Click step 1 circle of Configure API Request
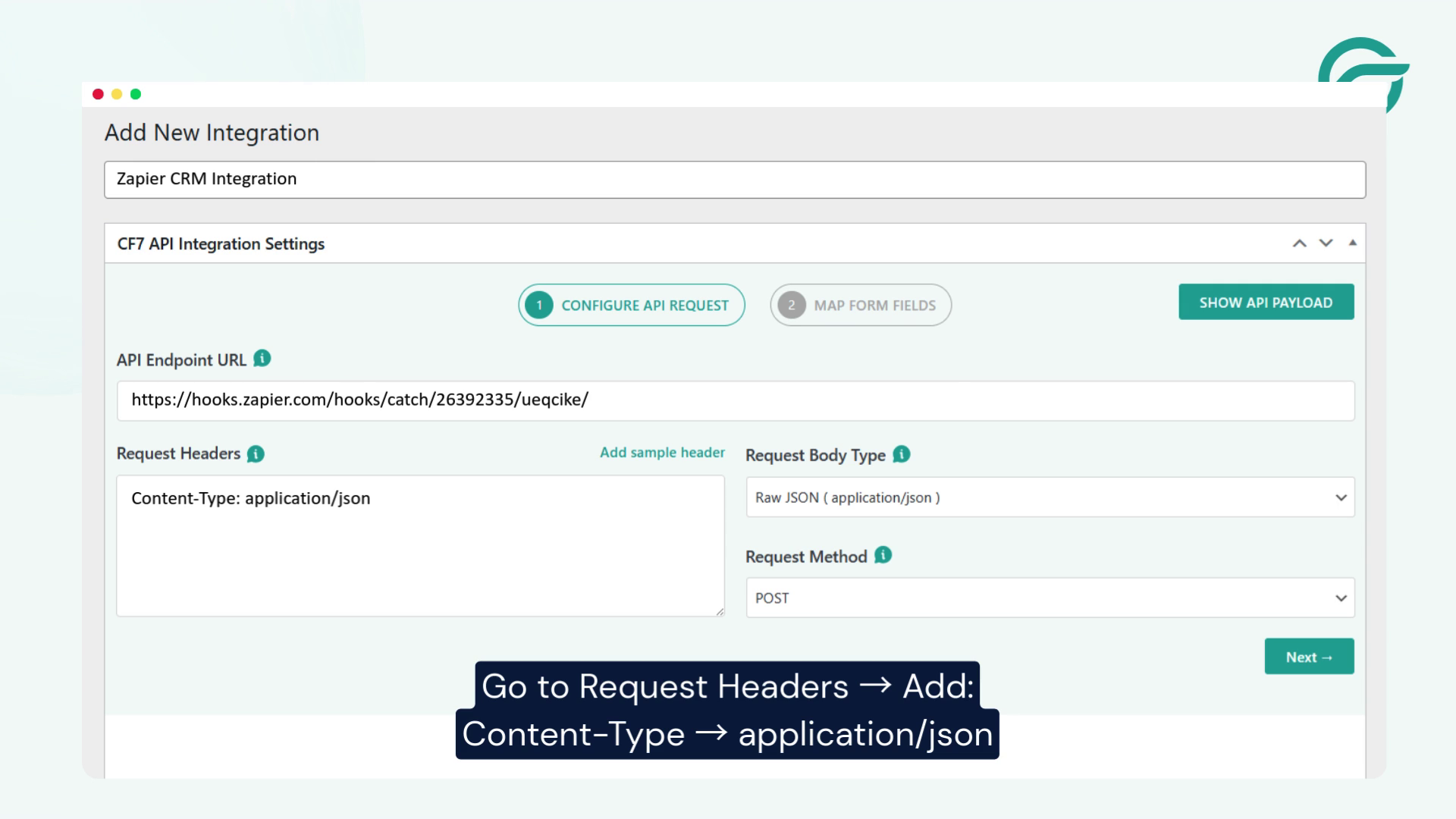The height and width of the screenshot is (819, 1456). (x=538, y=305)
